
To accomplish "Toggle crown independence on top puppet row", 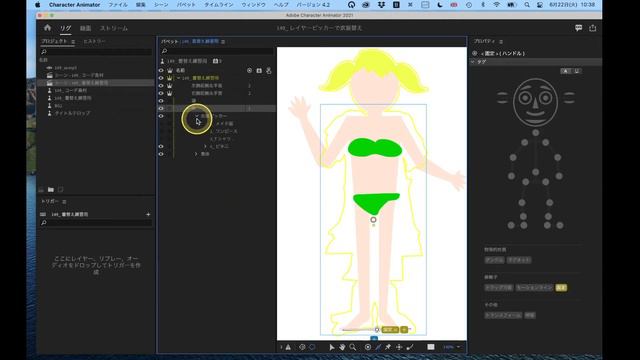I will (x=169, y=78).
